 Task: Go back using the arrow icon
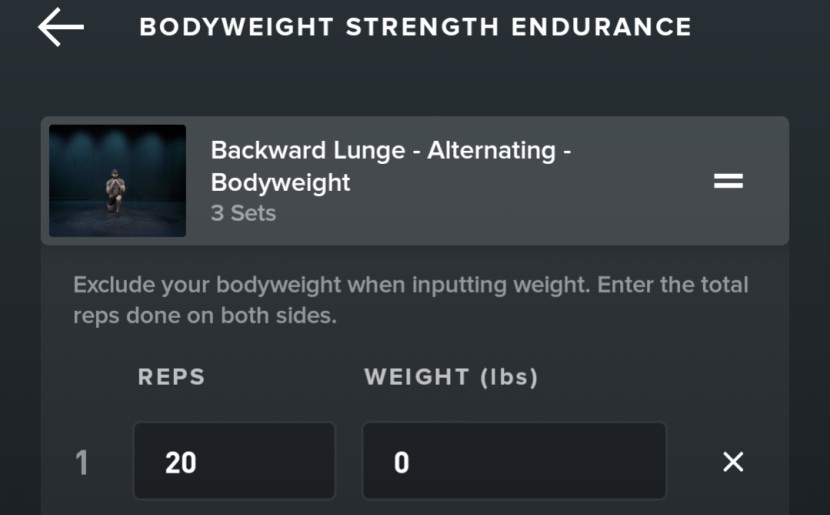click(60, 28)
